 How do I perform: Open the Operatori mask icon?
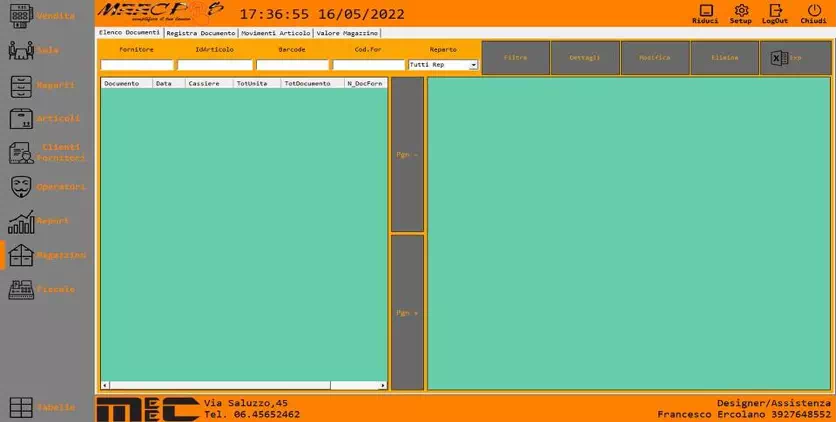[21, 187]
